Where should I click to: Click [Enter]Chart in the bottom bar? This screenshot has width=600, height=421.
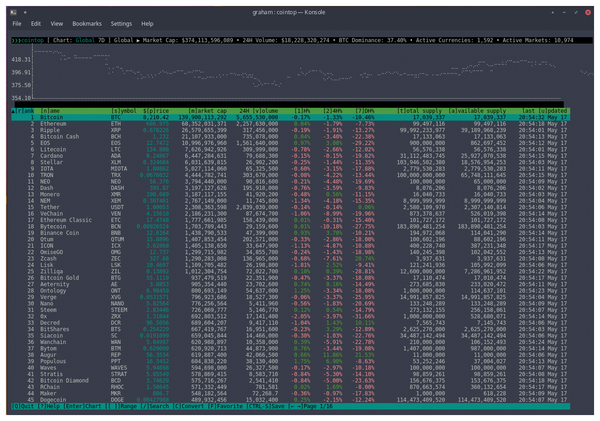click(83, 406)
